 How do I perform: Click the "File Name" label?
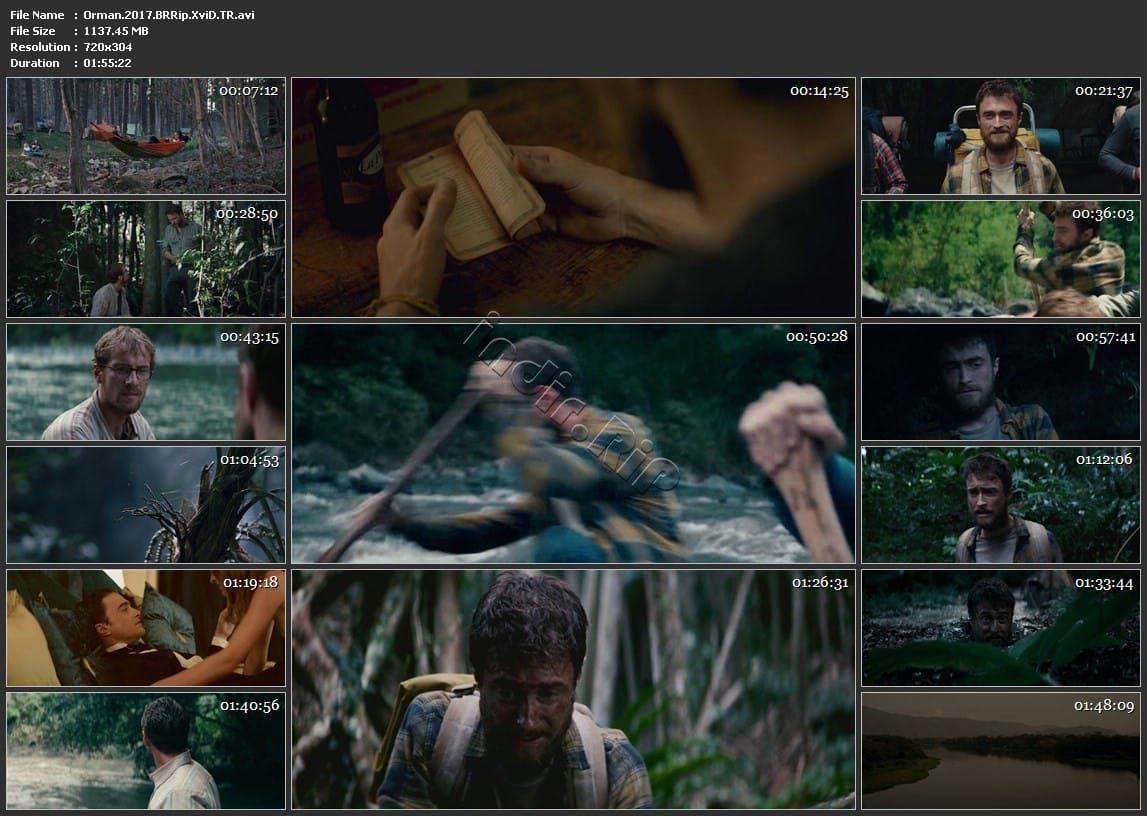point(37,15)
